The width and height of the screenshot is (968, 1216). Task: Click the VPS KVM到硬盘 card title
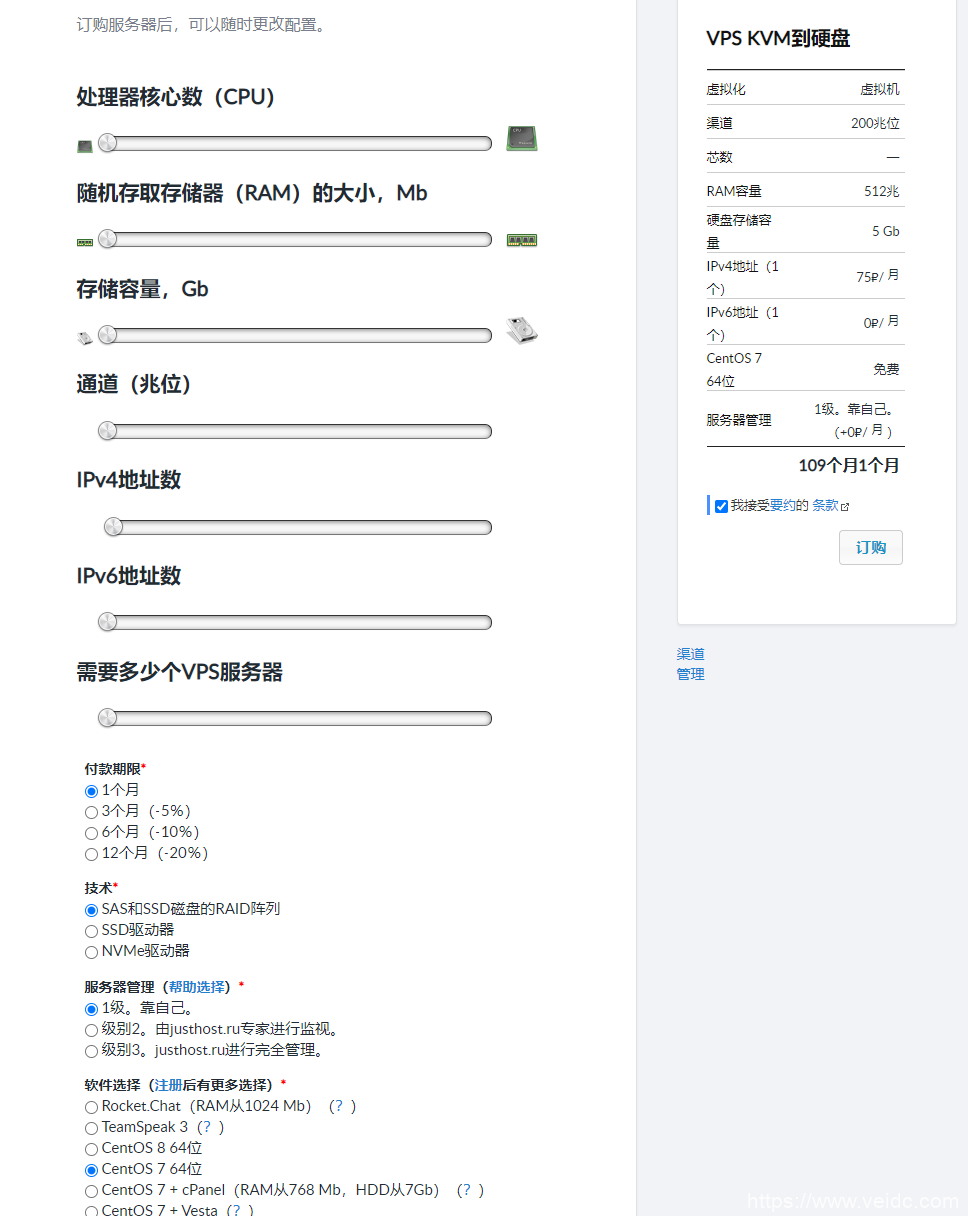(x=778, y=39)
